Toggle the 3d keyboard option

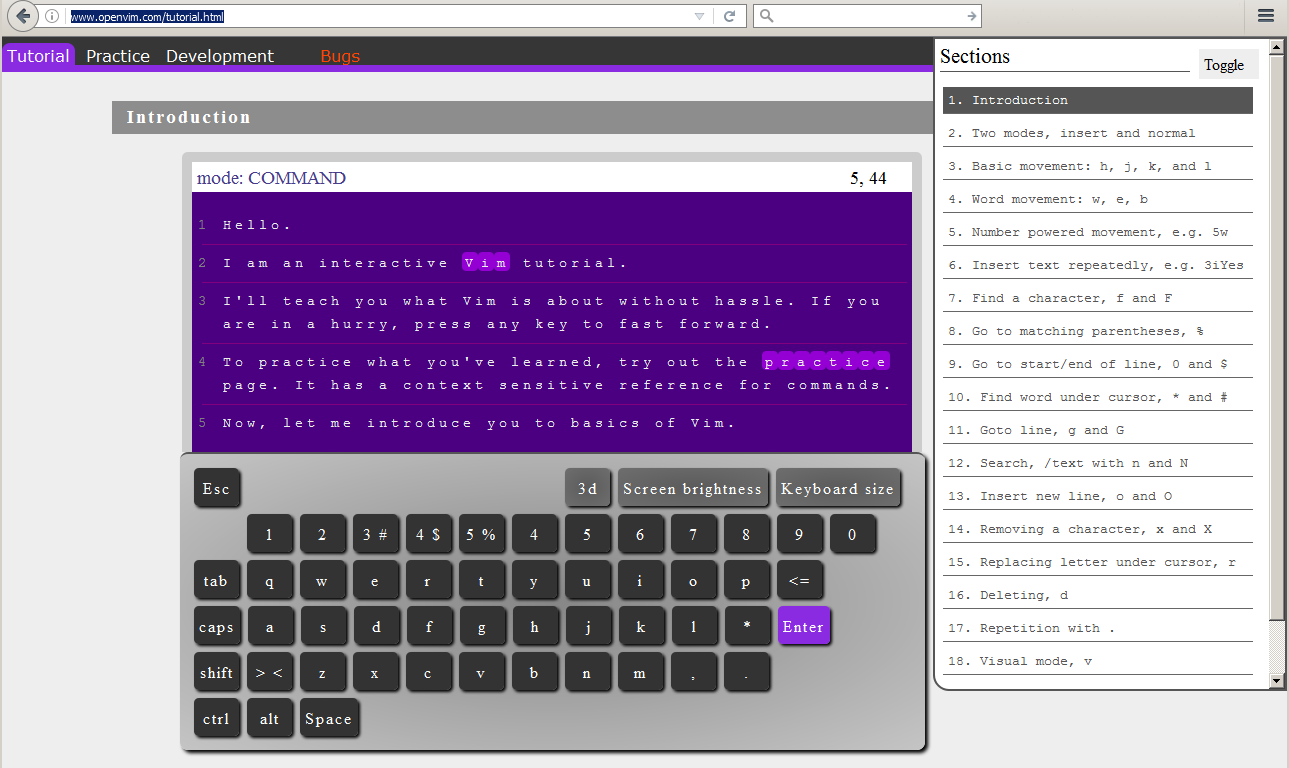[x=588, y=488]
